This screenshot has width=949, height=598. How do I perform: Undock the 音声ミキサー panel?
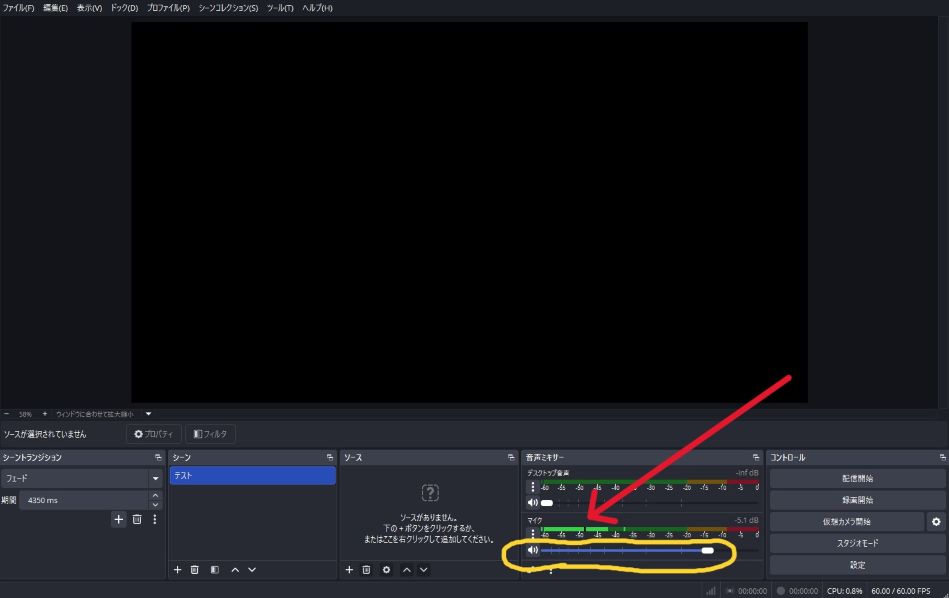[758, 457]
